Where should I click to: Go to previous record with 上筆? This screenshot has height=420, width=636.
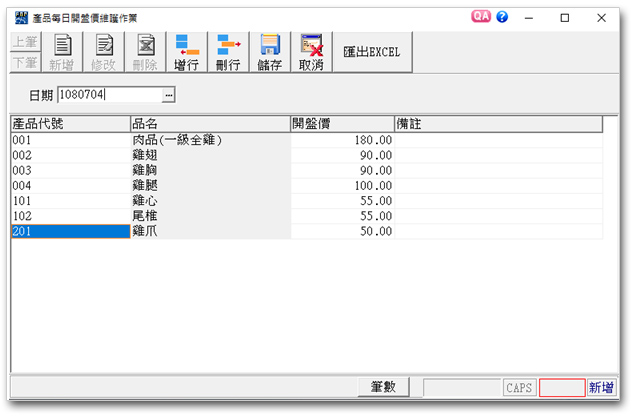click(x=25, y=42)
